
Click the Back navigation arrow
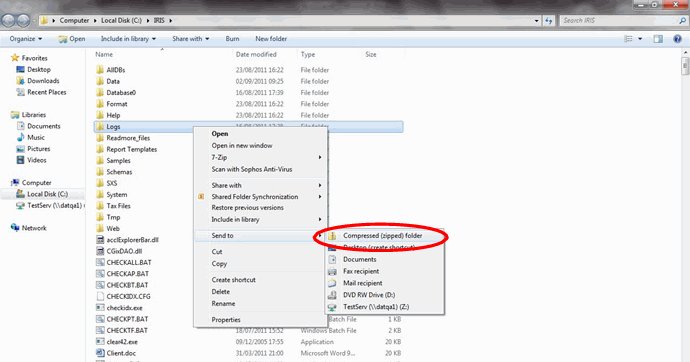click(x=8, y=21)
